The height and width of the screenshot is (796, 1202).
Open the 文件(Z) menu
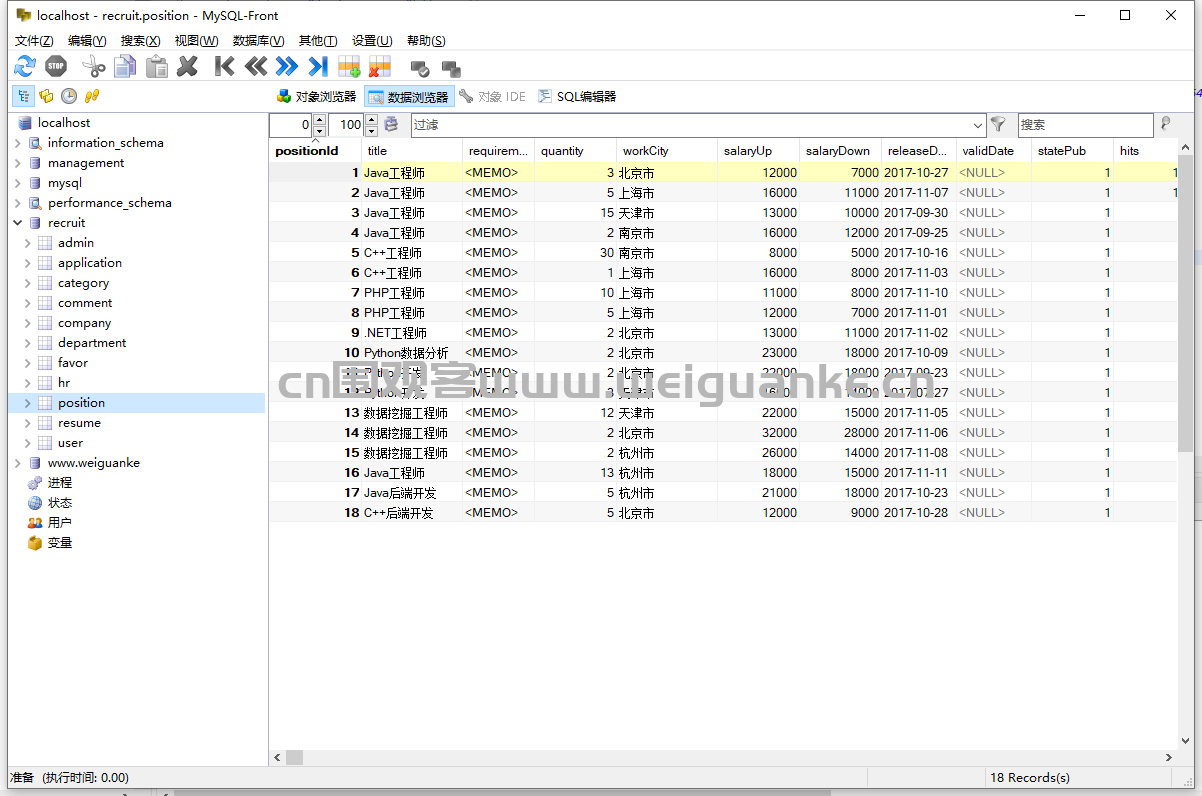(x=34, y=41)
